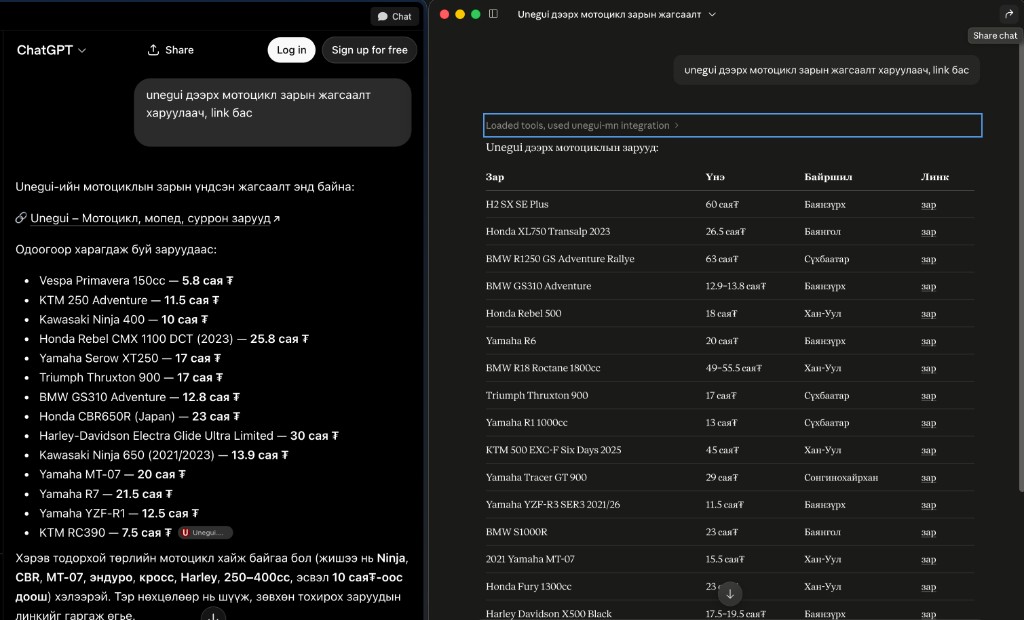Viewport: 1024px width, 620px height.
Task: Click the Үнэ column header
Action: pos(714,177)
